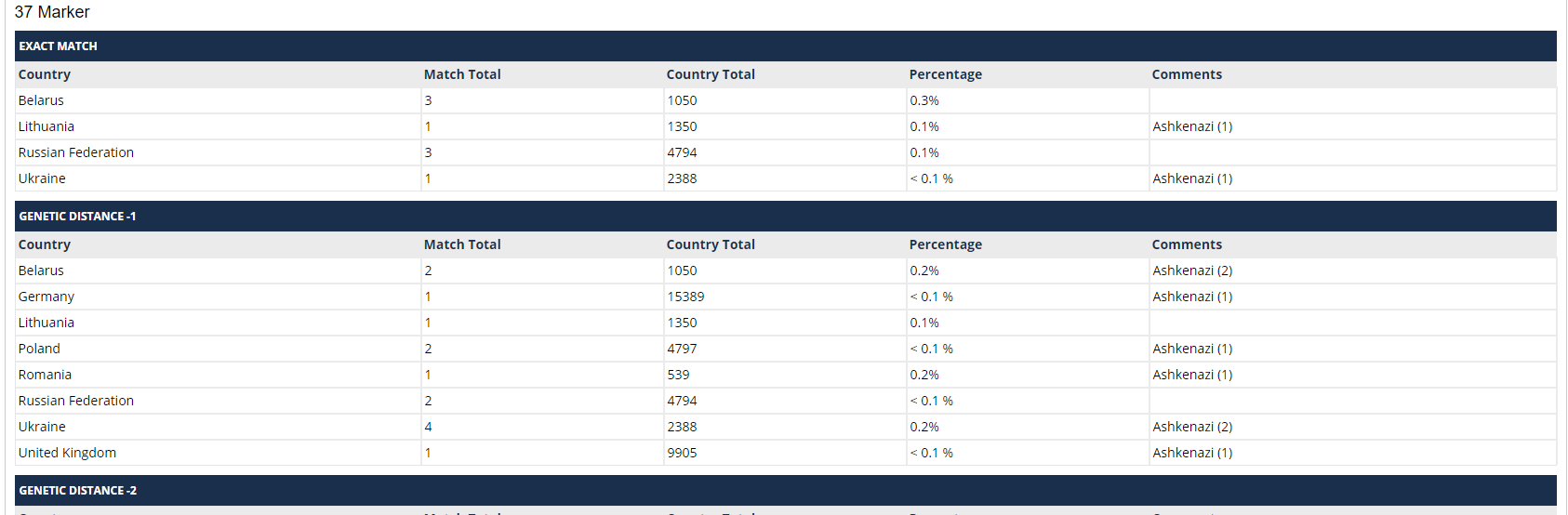Click Country column header in Exact Match table

click(45, 74)
